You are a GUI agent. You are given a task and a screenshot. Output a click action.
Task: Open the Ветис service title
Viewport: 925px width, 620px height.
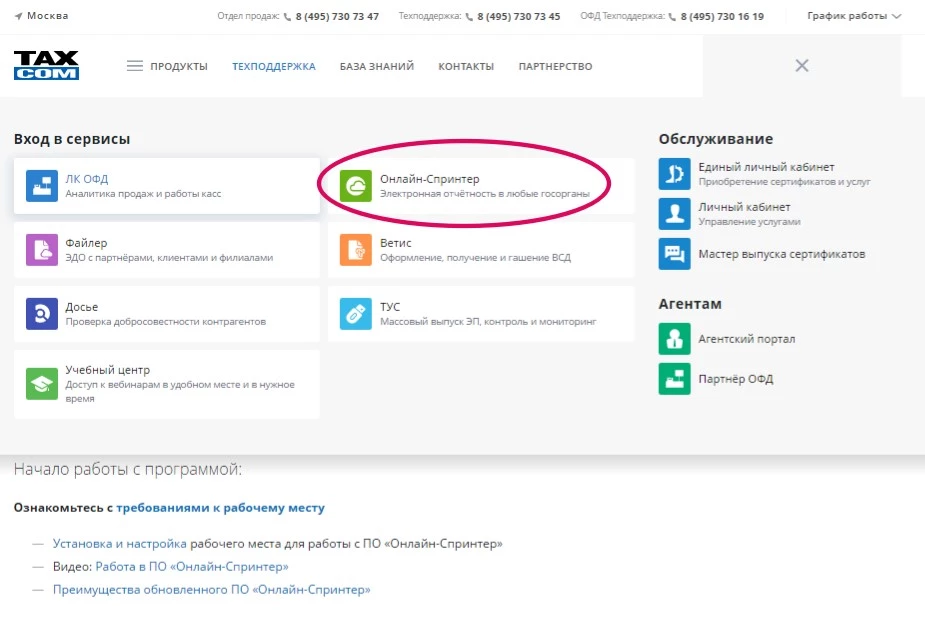click(x=396, y=243)
